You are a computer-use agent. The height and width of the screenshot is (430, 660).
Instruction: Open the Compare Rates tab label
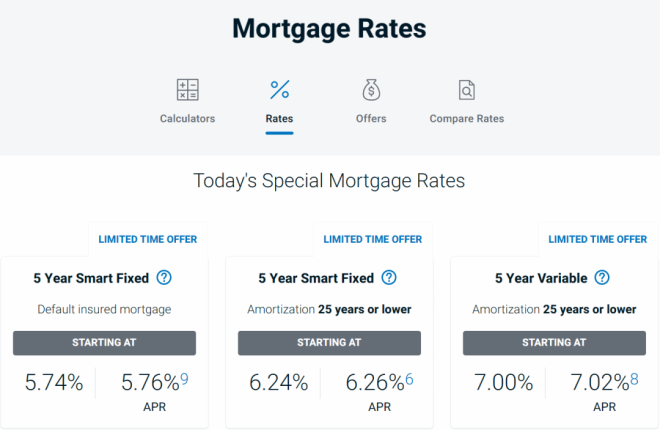(x=466, y=119)
